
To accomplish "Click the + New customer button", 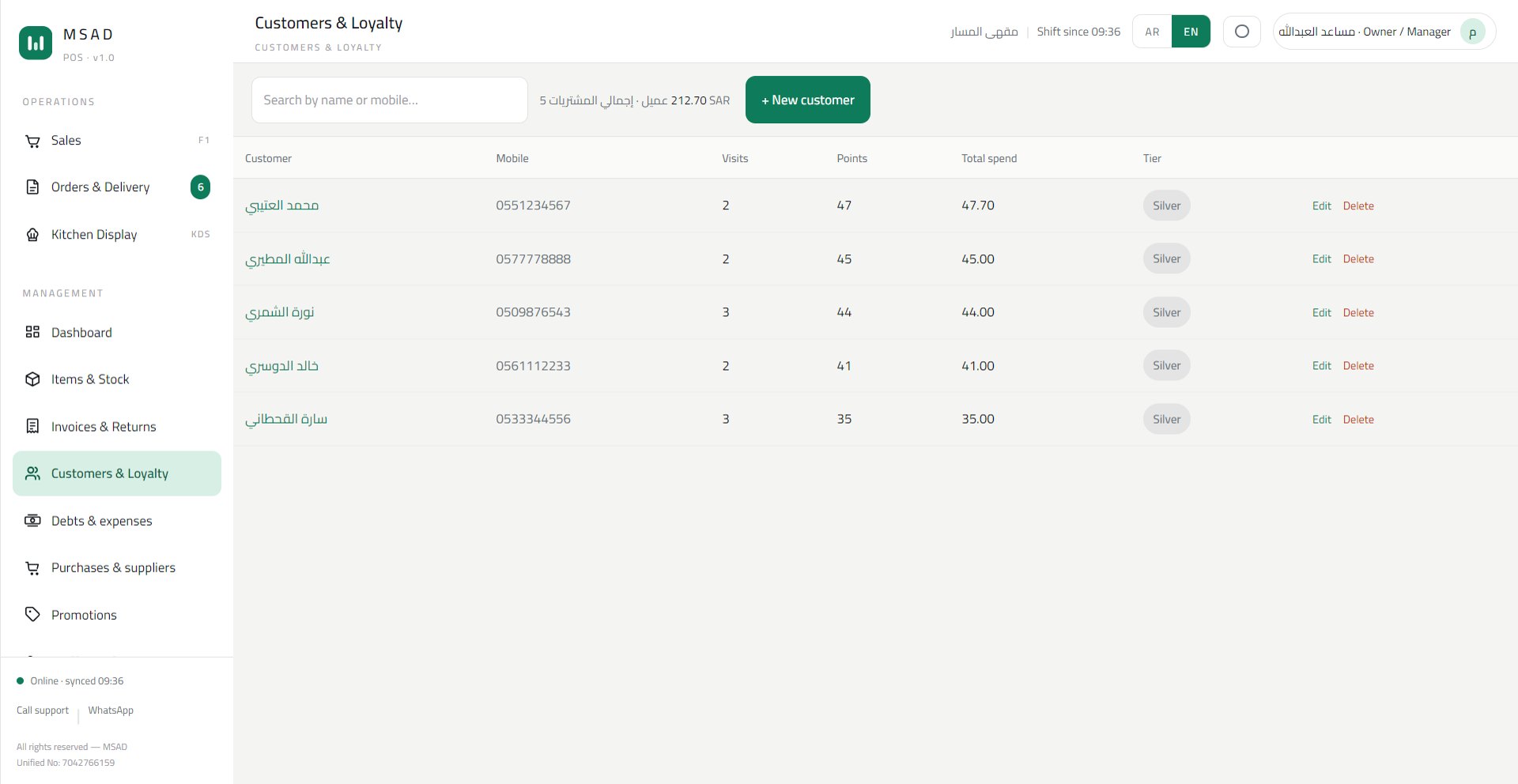I will click(807, 100).
